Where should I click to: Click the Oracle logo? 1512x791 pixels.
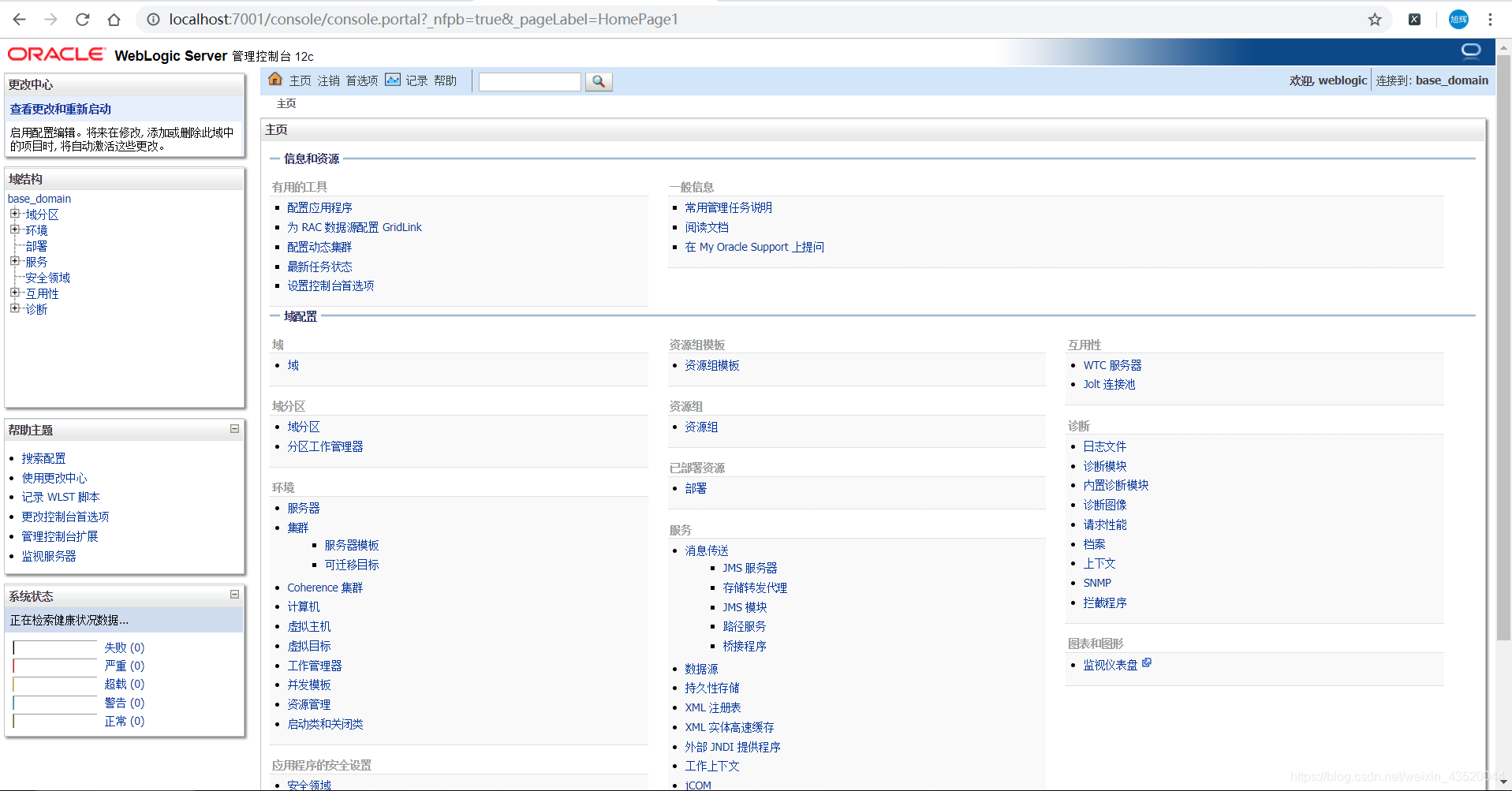(x=56, y=54)
